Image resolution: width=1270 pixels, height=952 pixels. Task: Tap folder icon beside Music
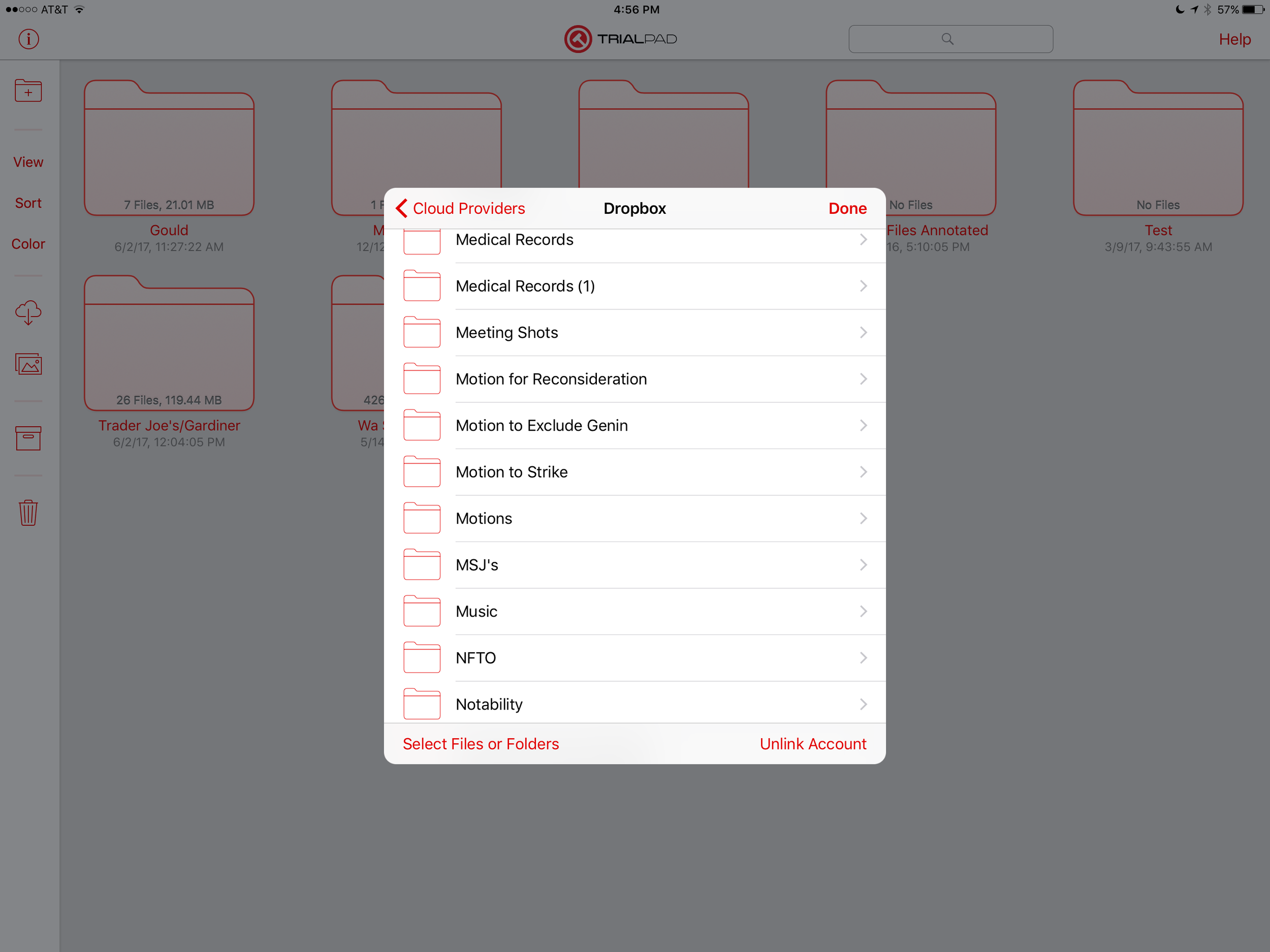point(422,611)
